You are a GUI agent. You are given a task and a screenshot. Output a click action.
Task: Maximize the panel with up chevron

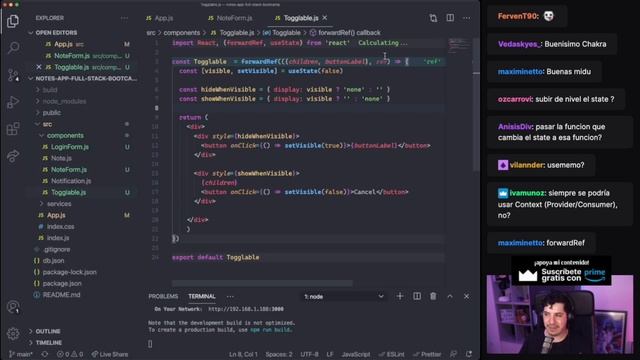pos(450,296)
